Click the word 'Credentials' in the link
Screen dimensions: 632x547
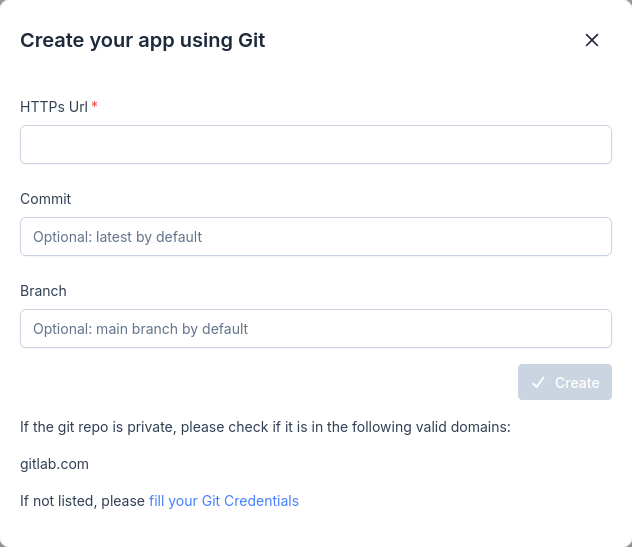pos(261,501)
